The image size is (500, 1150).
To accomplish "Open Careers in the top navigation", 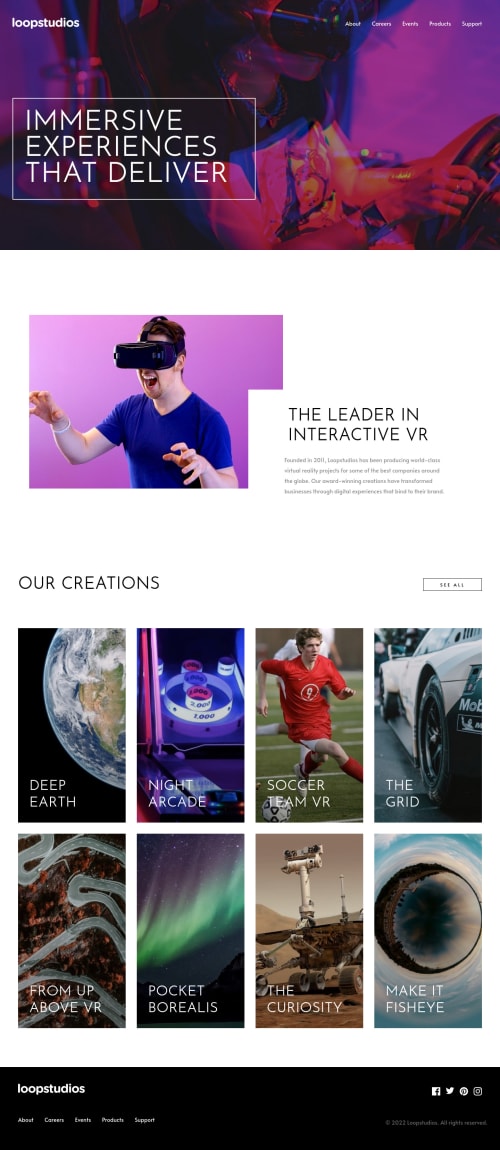I will pos(381,23).
